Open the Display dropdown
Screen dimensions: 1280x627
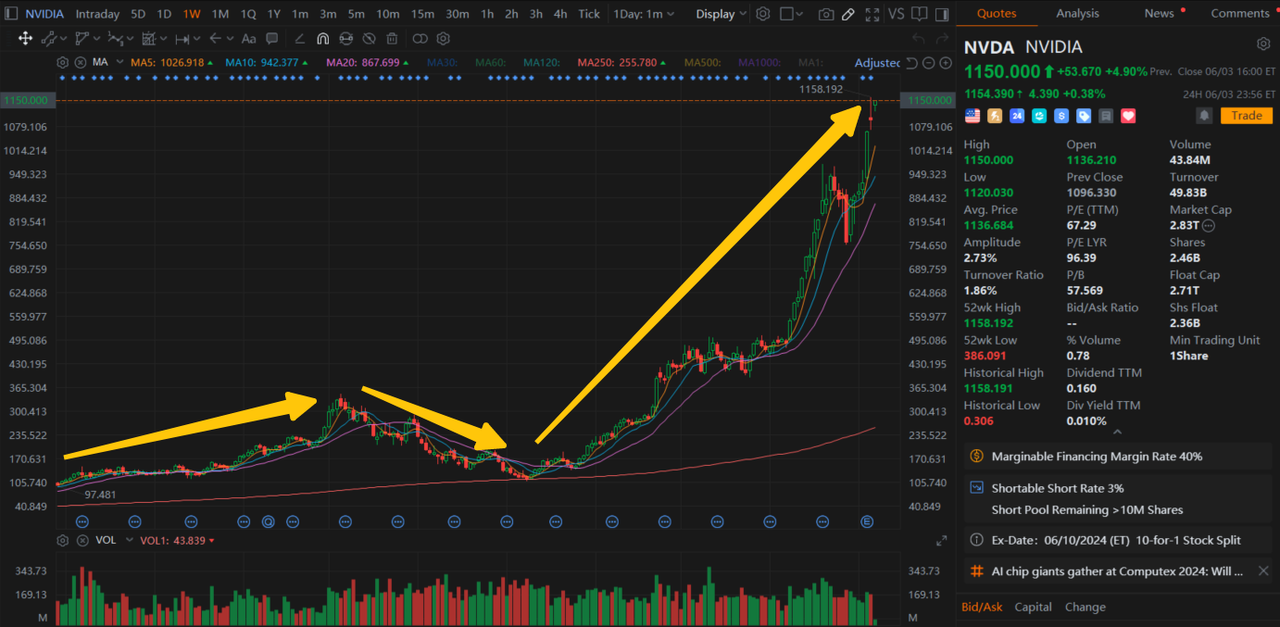pos(721,14)
